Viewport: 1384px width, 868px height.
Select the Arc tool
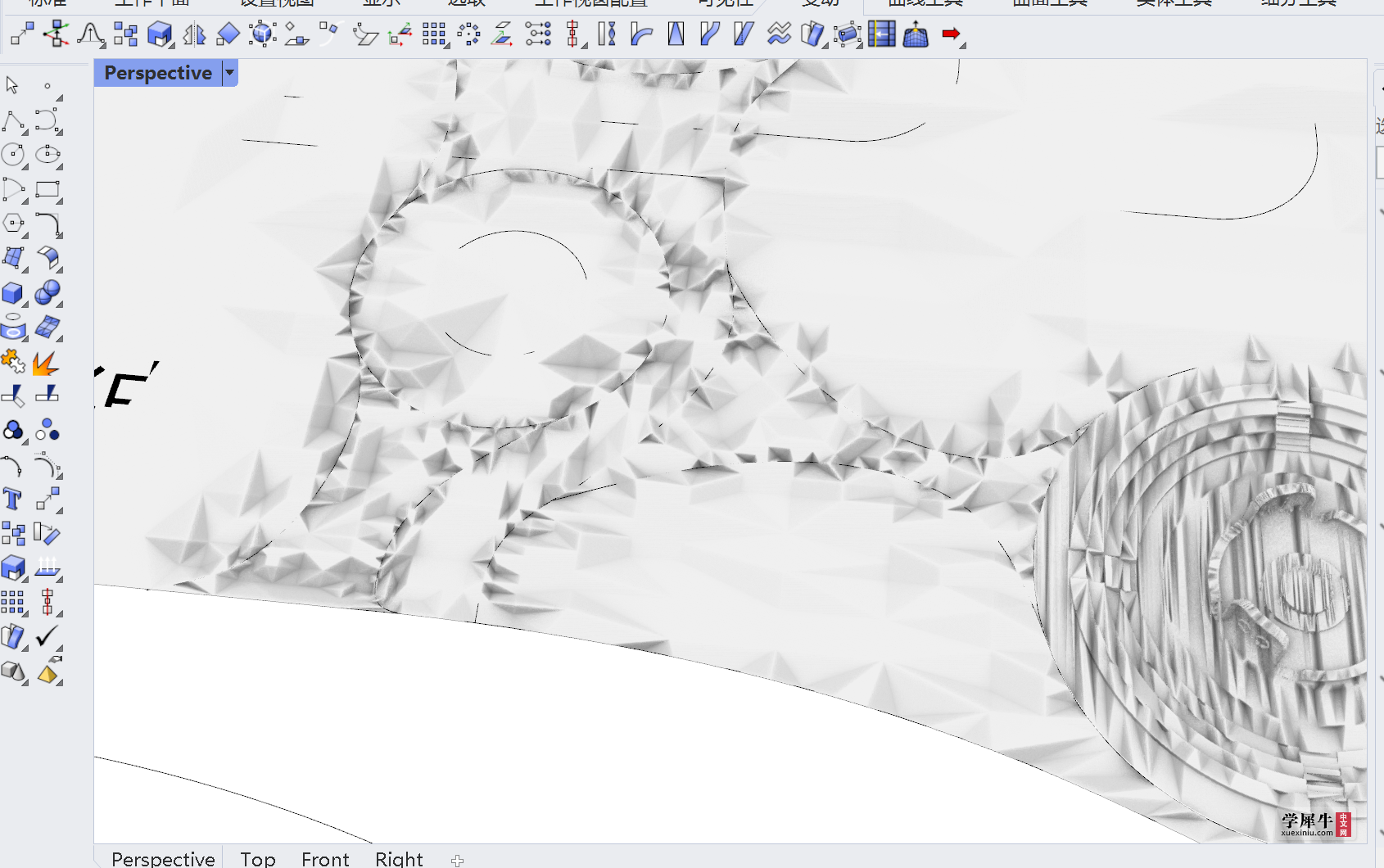(x=13, y=189)
